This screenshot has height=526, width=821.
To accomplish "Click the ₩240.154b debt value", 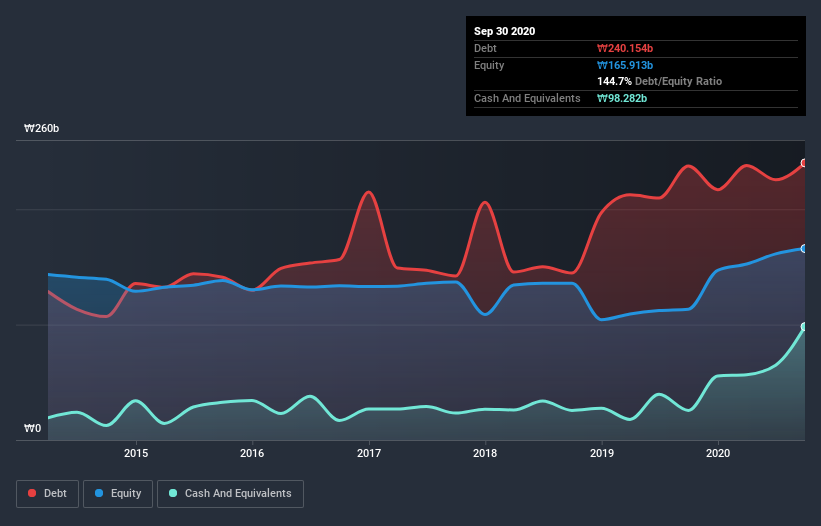I will pyautogui.click(x=625, y=49).
